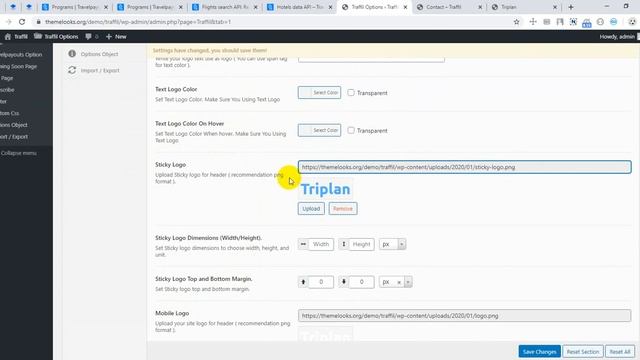Image resolution: width=640 pixels, height=360 pixels.
Task: Open the browser profile avatar
Action: pos(632,22)
